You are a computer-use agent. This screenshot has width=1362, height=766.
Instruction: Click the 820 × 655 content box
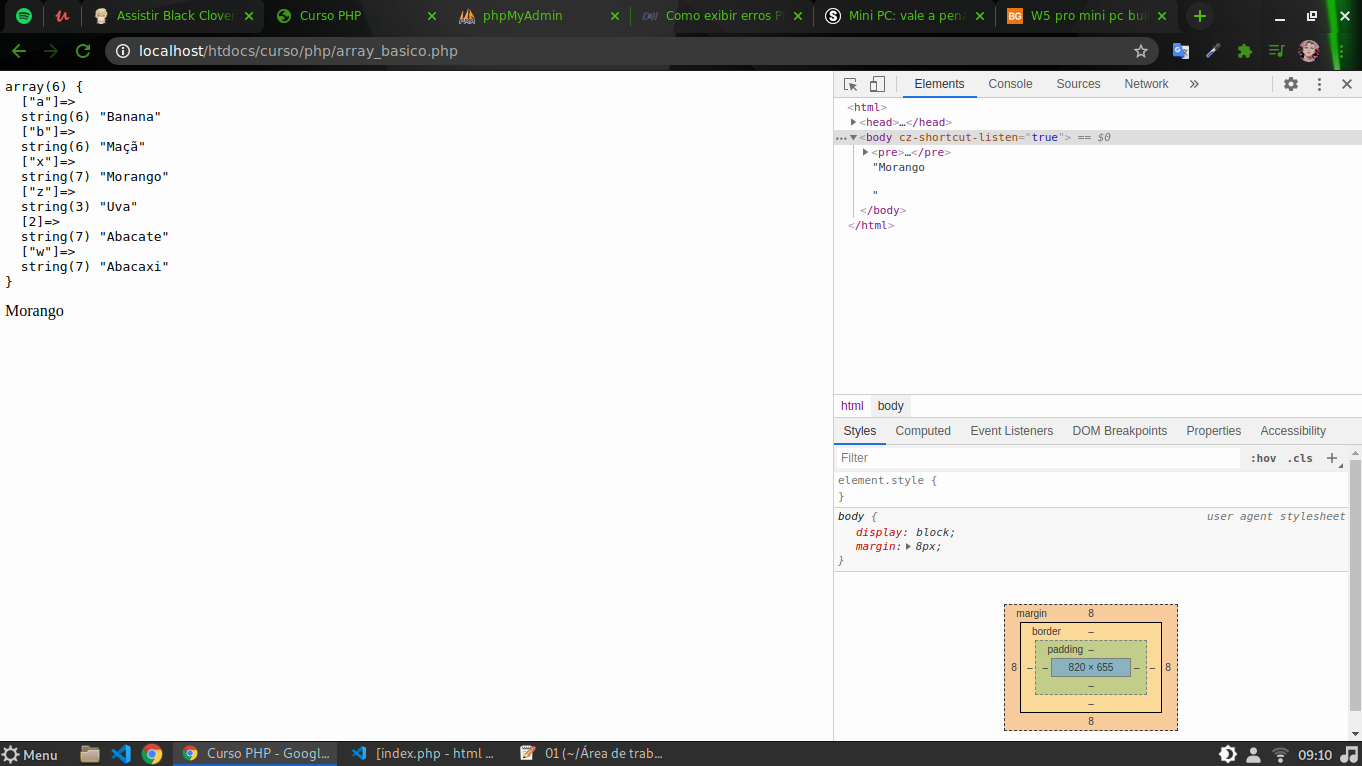point(1090,667)
